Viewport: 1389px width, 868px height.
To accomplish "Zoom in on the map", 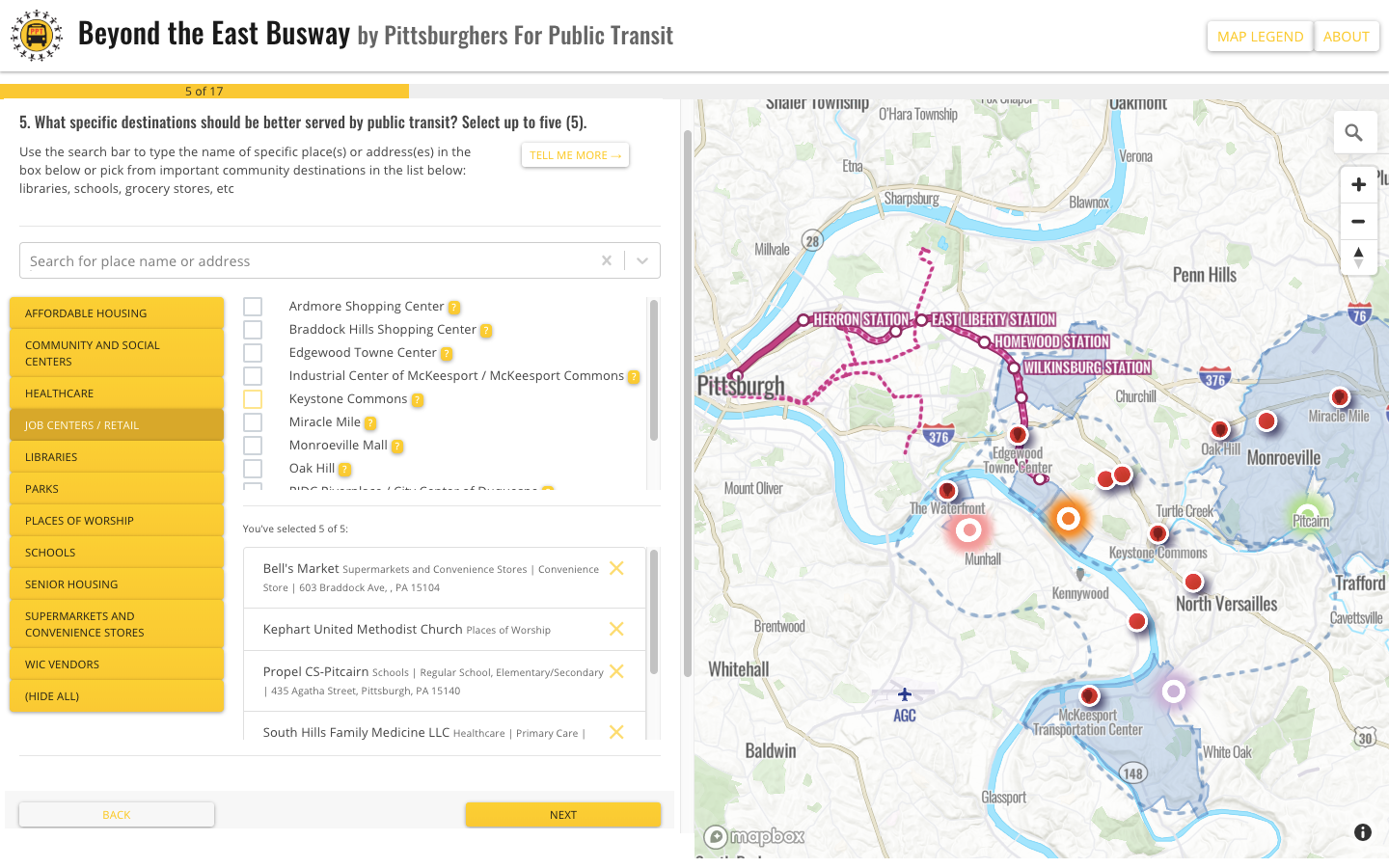I will coord(1358,184).
